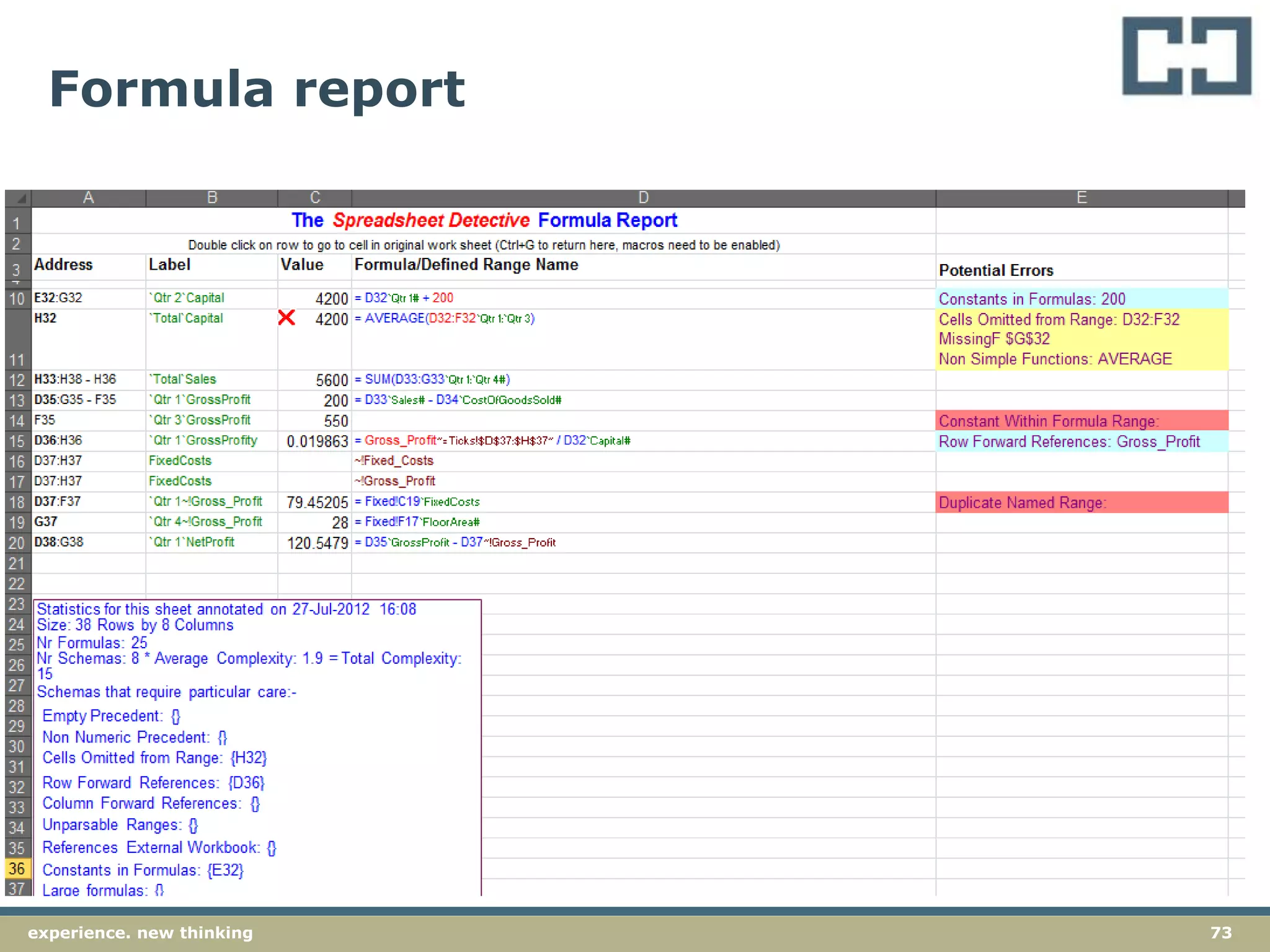
Task: Click the value 5600
Action: [332, 380]
